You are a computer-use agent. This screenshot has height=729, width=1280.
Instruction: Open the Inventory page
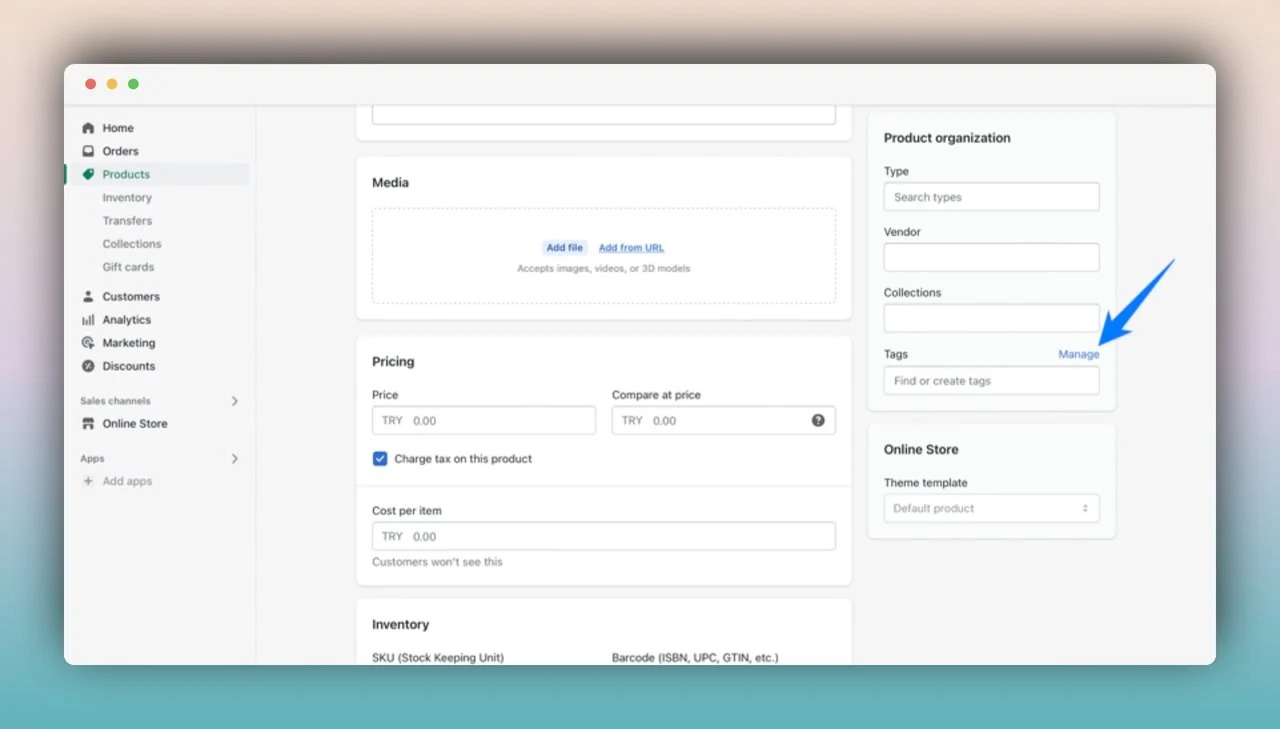click(x=127, y=197)
